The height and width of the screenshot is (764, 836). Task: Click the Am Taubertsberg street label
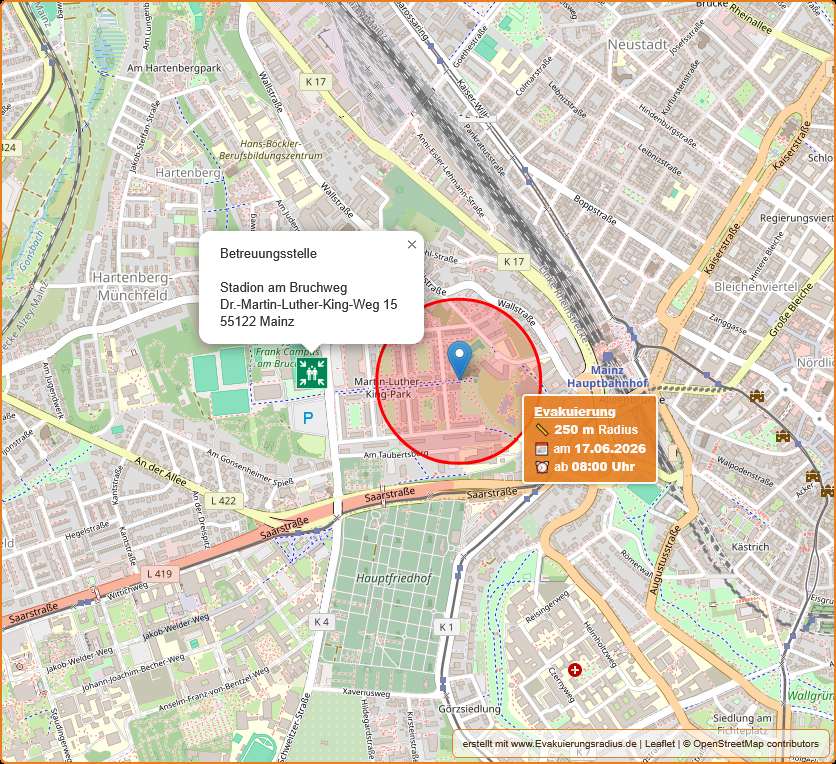point(396,455)
